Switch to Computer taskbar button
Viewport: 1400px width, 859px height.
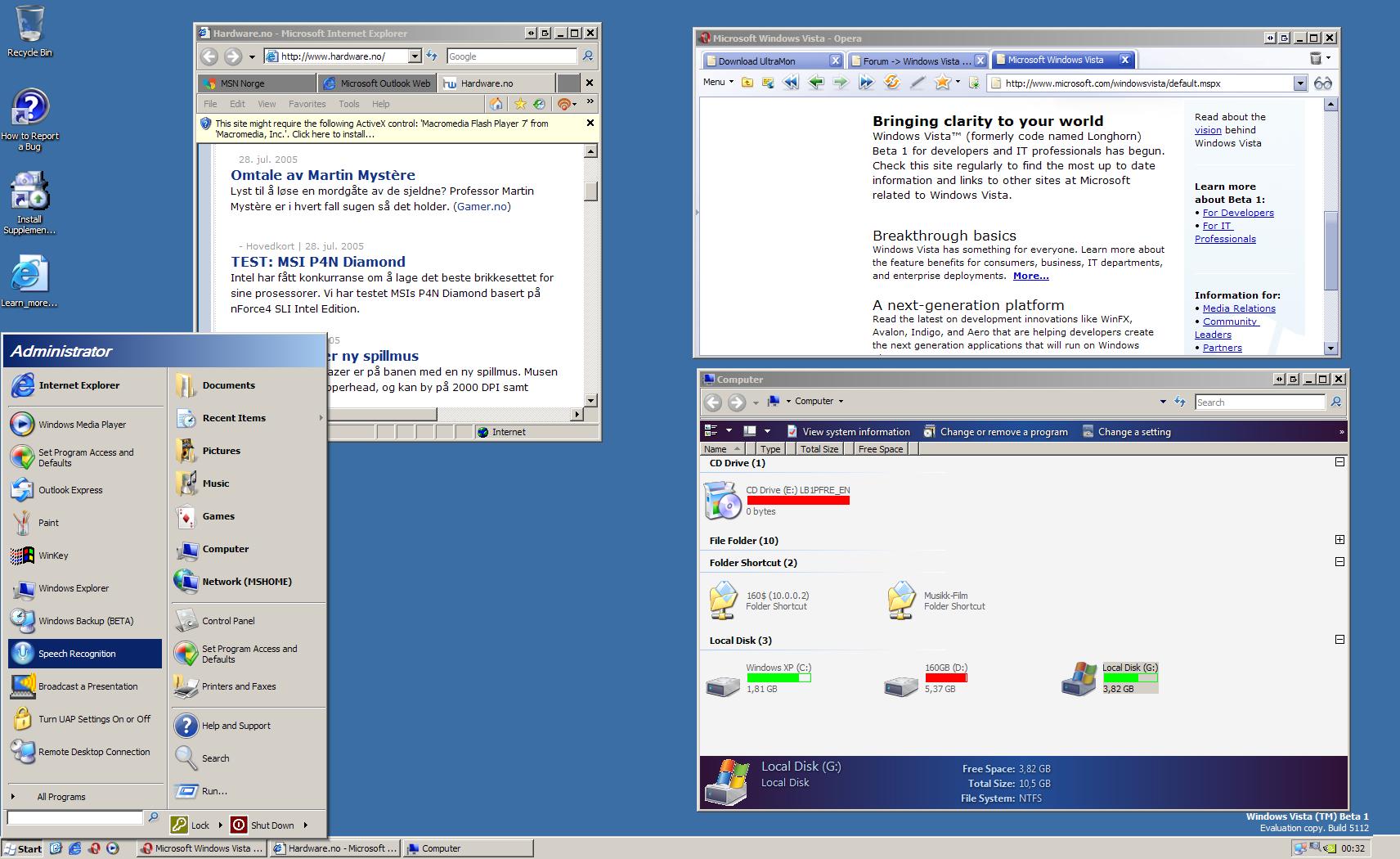[469, 848]
